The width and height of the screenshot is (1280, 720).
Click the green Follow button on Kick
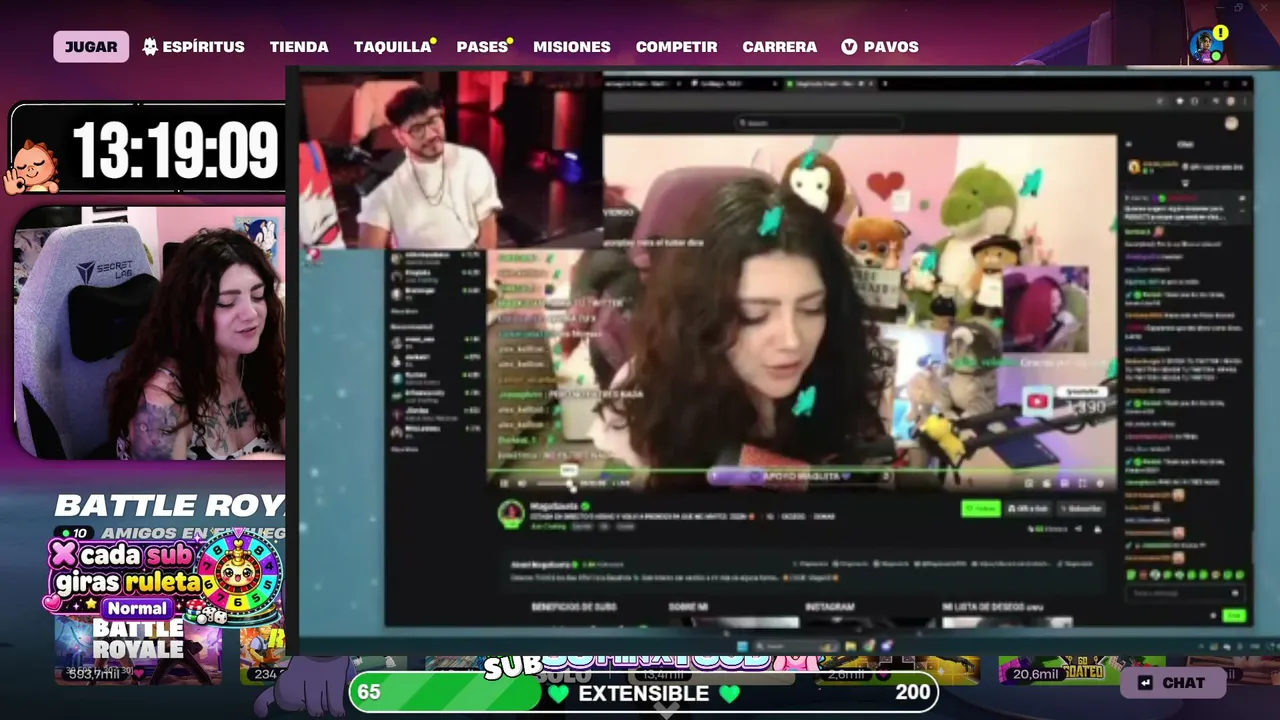pos(981,509)
